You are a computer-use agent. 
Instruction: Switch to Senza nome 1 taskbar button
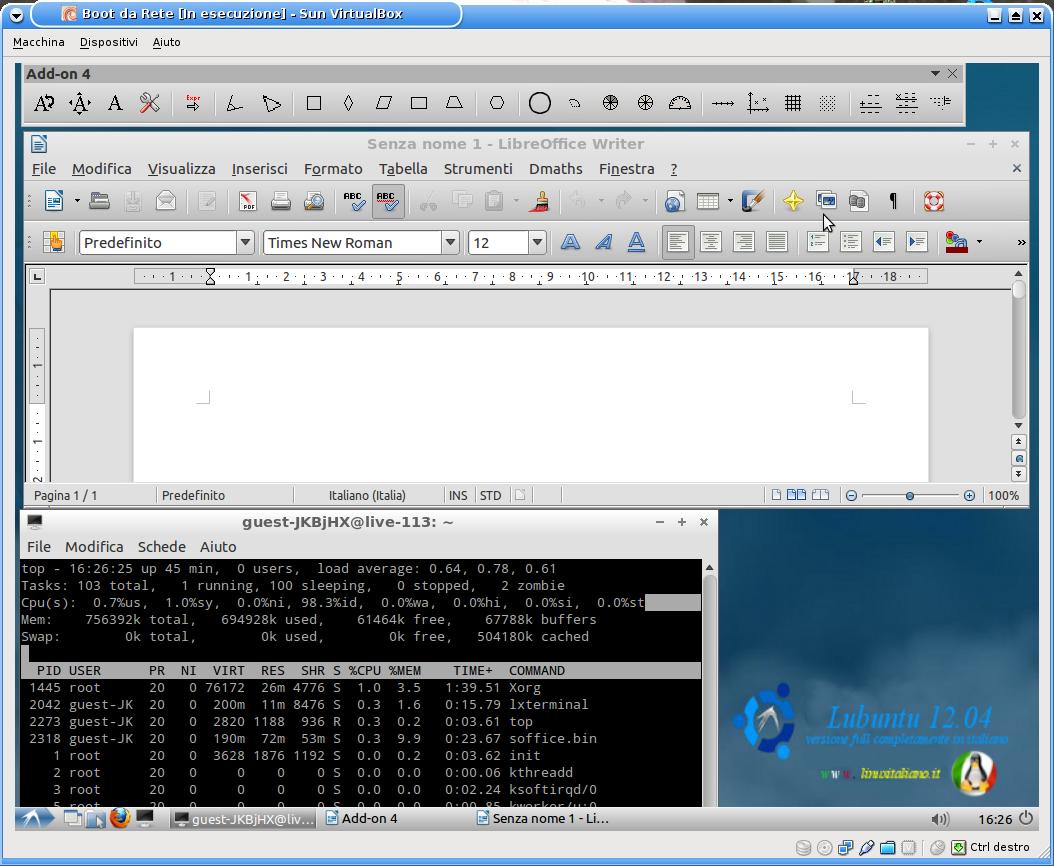(543, 818)
